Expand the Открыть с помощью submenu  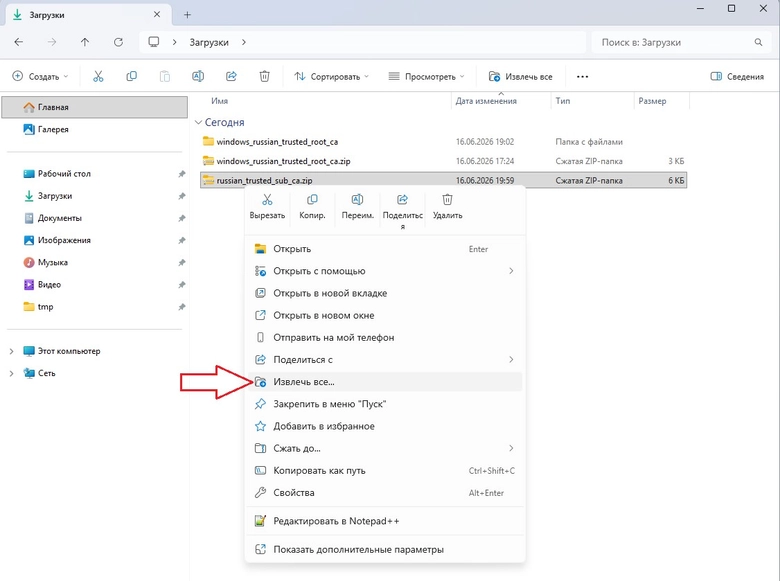(511, 271)
